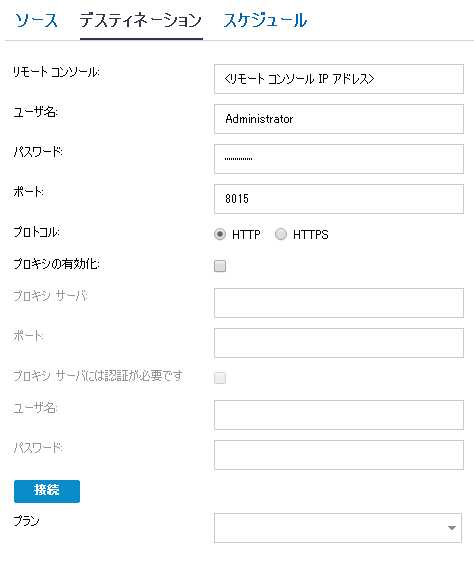Image resolution: width=474 pixels, height=579 pixels.
Task: Click the HTTPS label text
Action: pyautogui.click(x=310, y=235)
